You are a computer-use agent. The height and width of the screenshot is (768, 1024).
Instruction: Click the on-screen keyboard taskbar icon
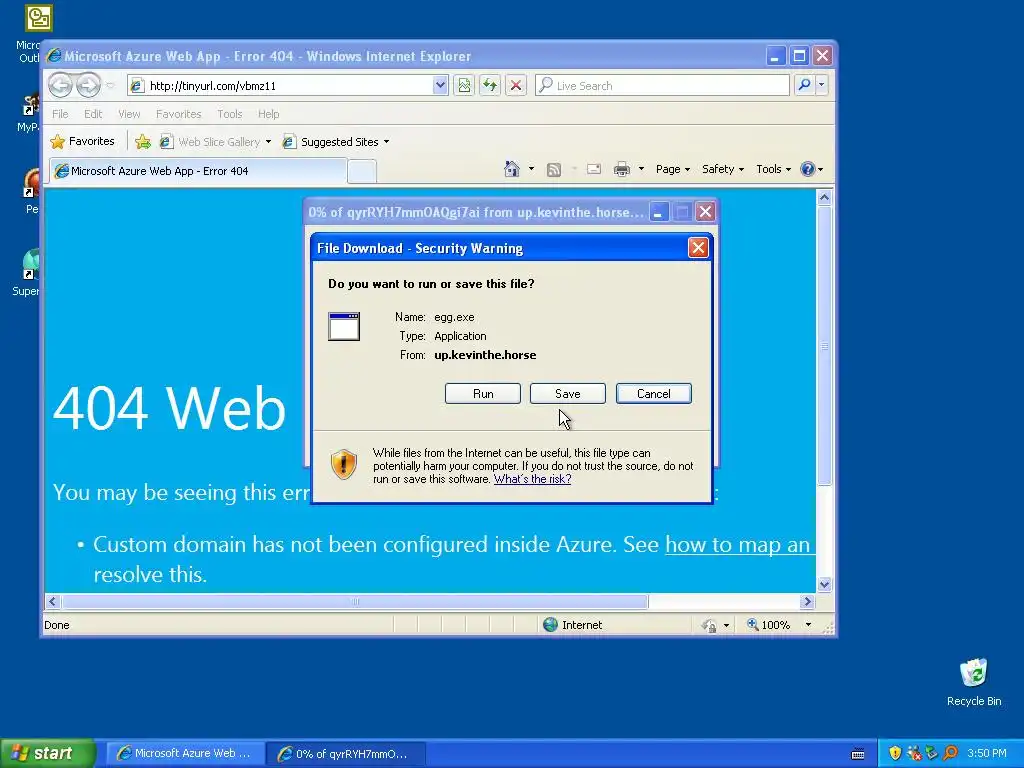point(858,754)
